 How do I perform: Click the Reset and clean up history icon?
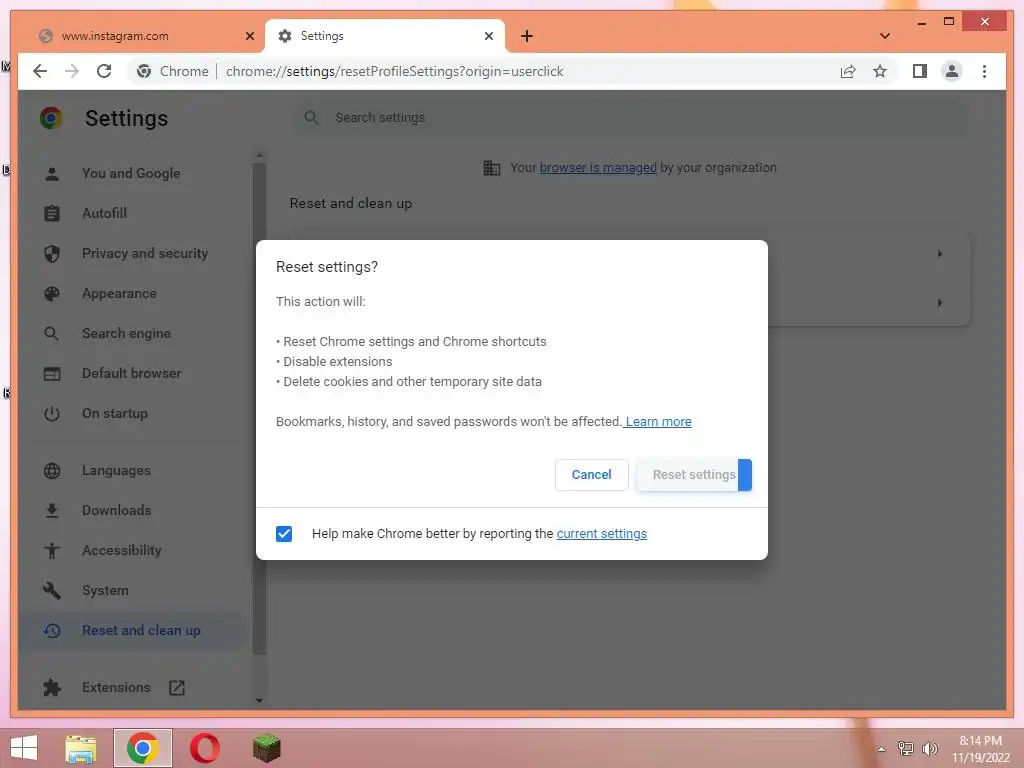(52, 631)
